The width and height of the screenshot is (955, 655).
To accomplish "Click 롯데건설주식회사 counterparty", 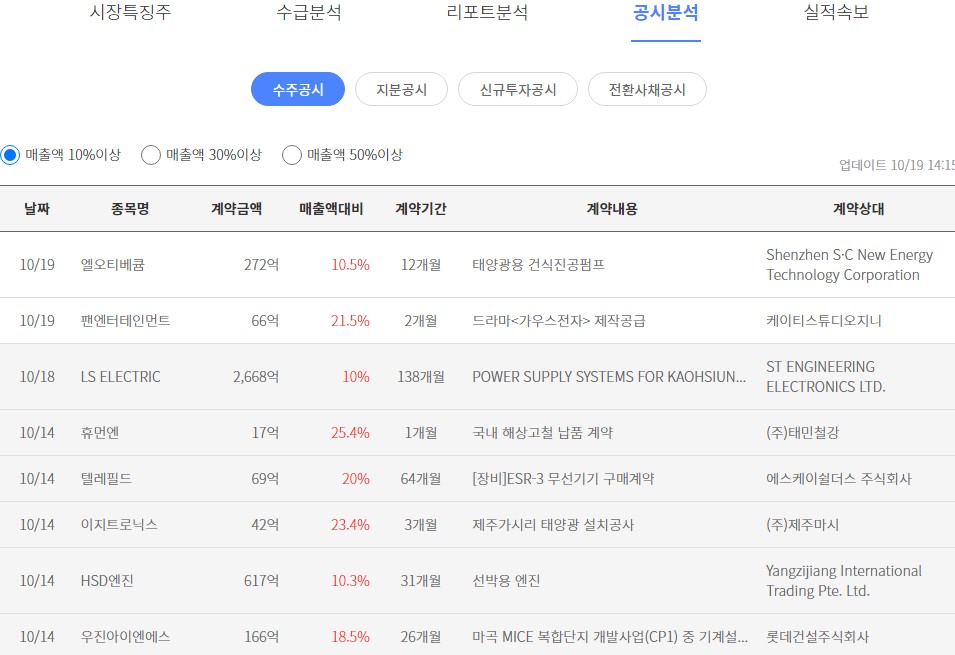I will [x=817, y=637].
